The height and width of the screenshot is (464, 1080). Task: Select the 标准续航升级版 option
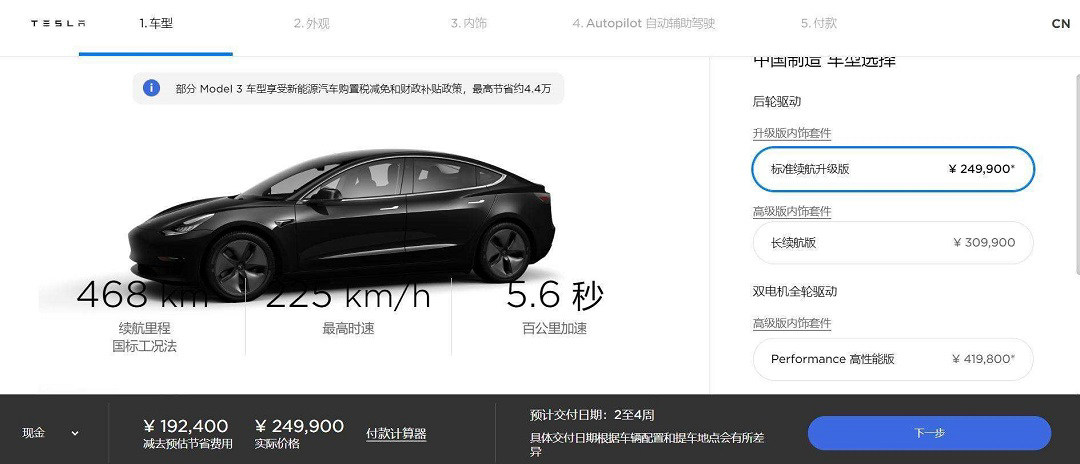[x=893, y=169]
